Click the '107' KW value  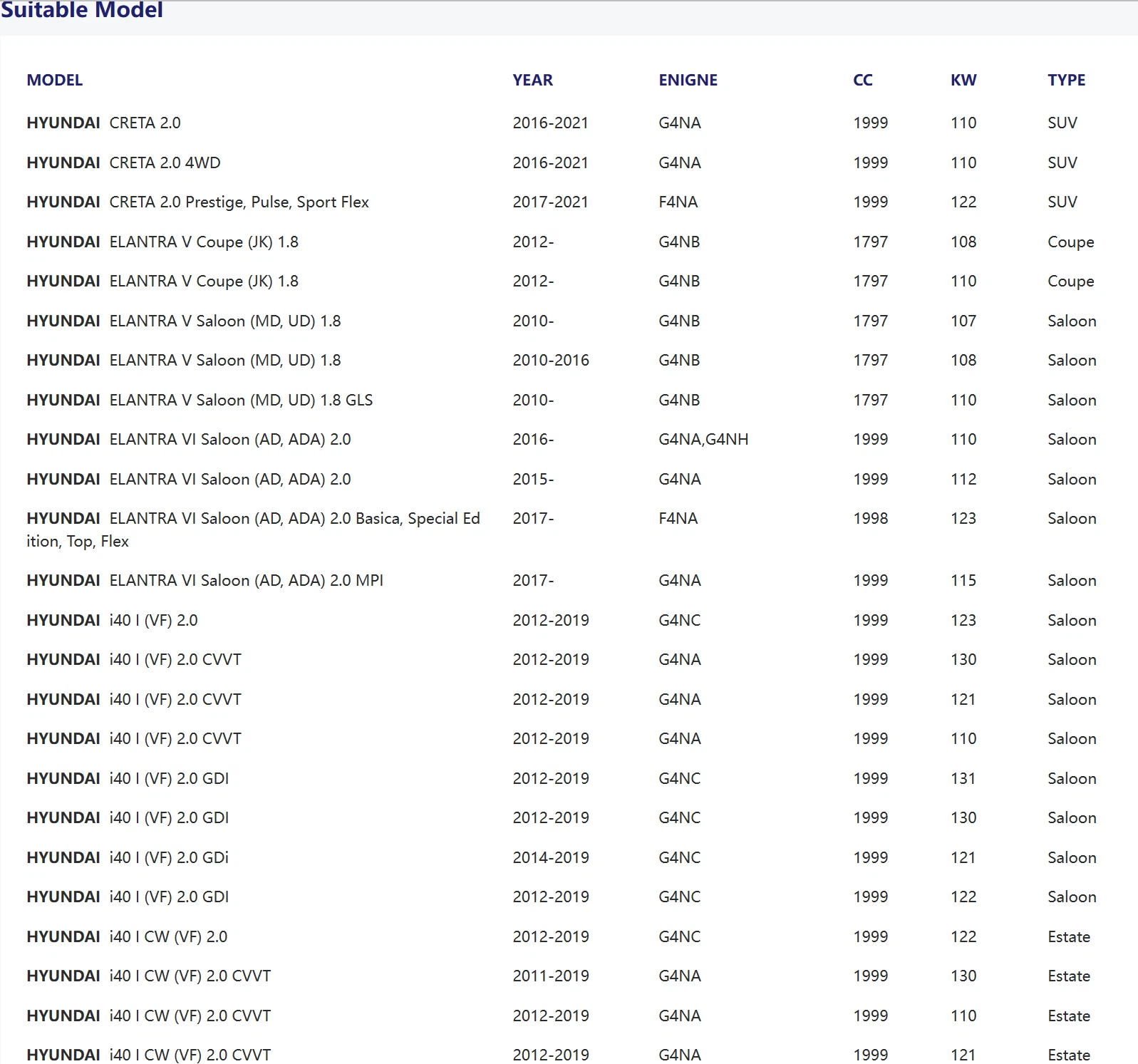coord(963,321)
